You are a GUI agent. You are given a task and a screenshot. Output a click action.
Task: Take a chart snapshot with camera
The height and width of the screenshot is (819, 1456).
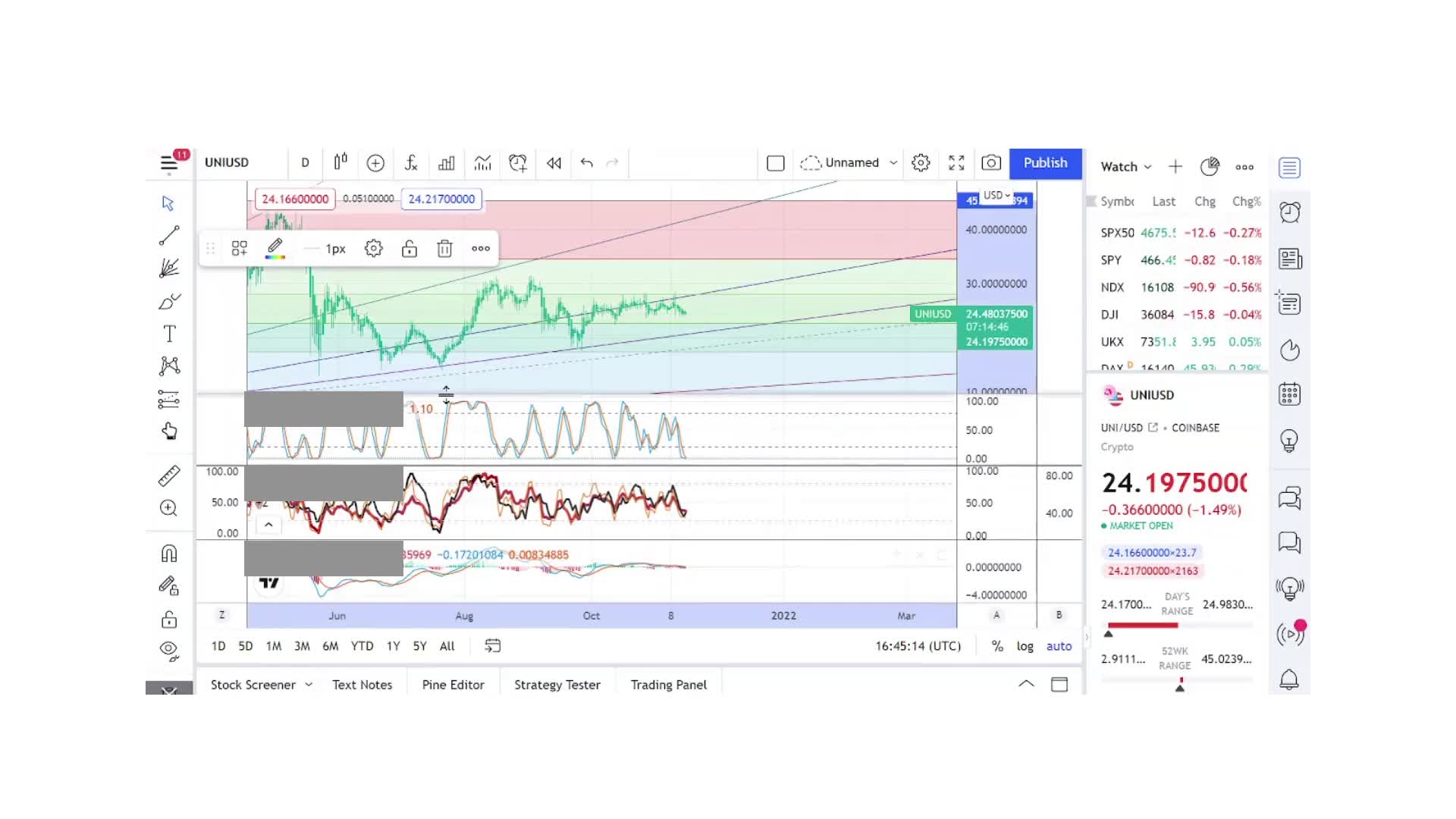coord(991,163)
